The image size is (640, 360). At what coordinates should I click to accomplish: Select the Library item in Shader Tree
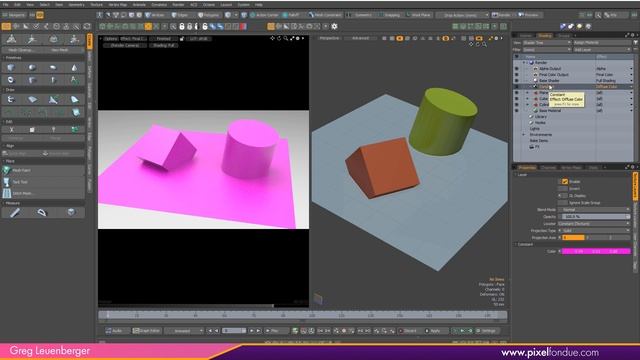pos(541,116)
